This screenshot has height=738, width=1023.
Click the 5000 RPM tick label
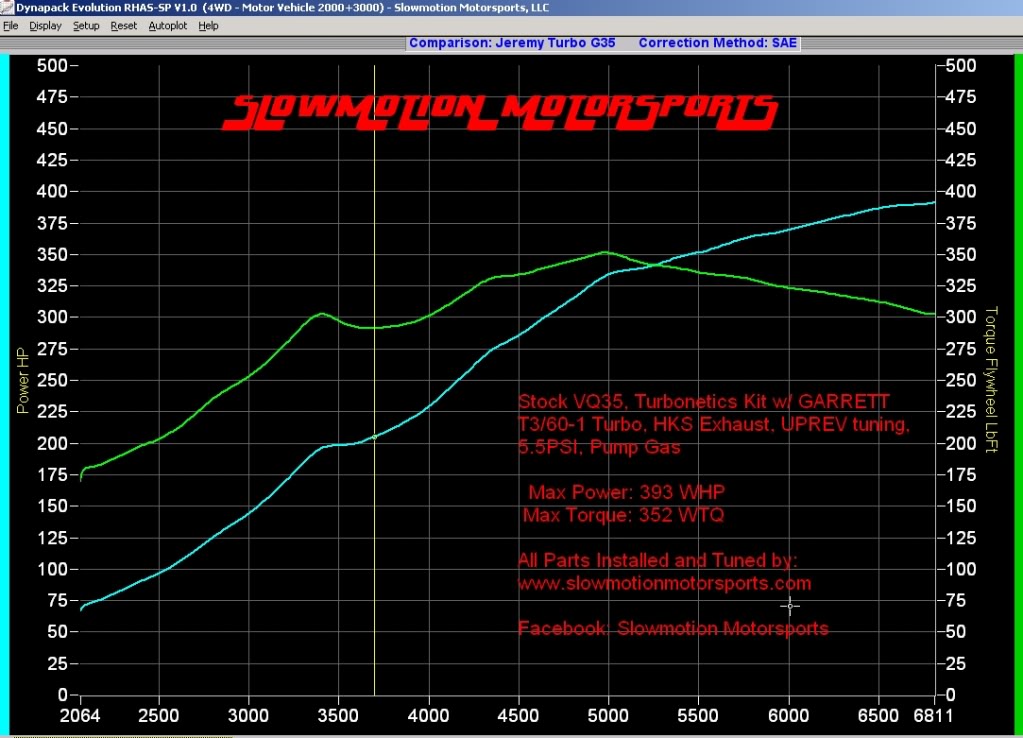[x=608, y=716]
